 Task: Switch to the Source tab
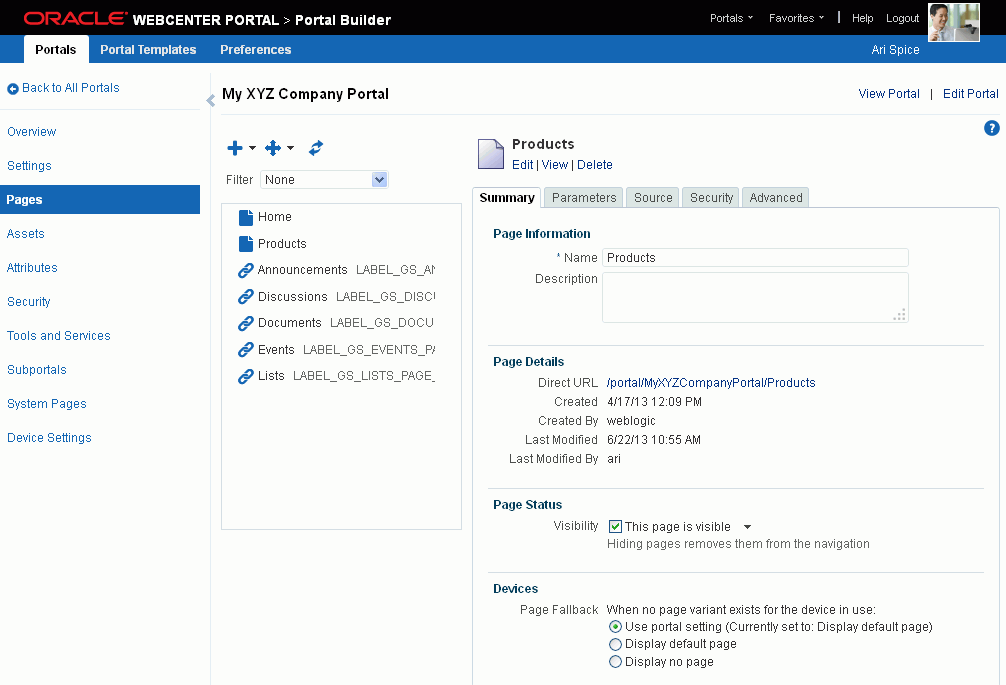tap(652, 198)
